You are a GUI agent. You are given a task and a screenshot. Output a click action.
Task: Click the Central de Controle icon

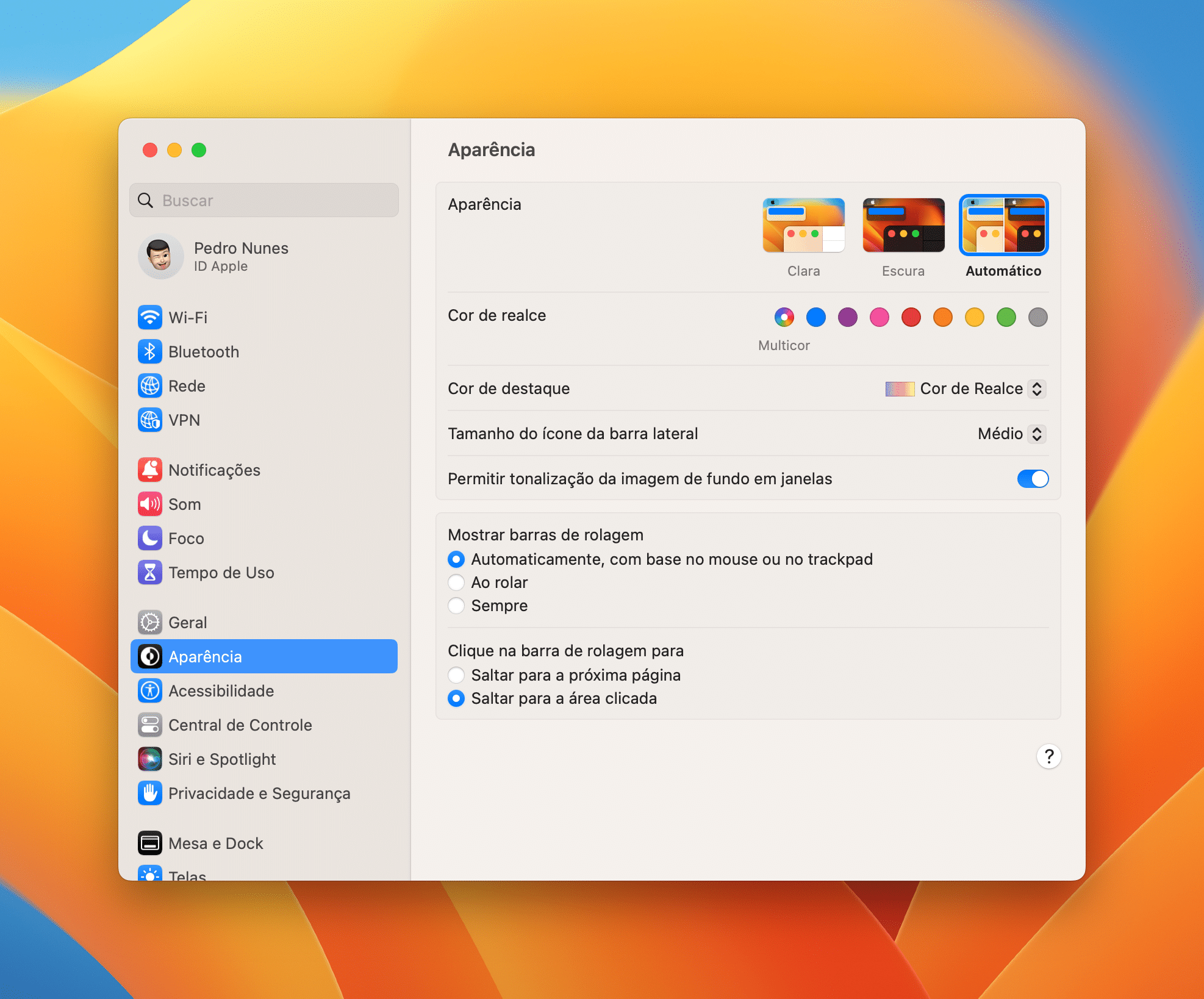point(150,725)
